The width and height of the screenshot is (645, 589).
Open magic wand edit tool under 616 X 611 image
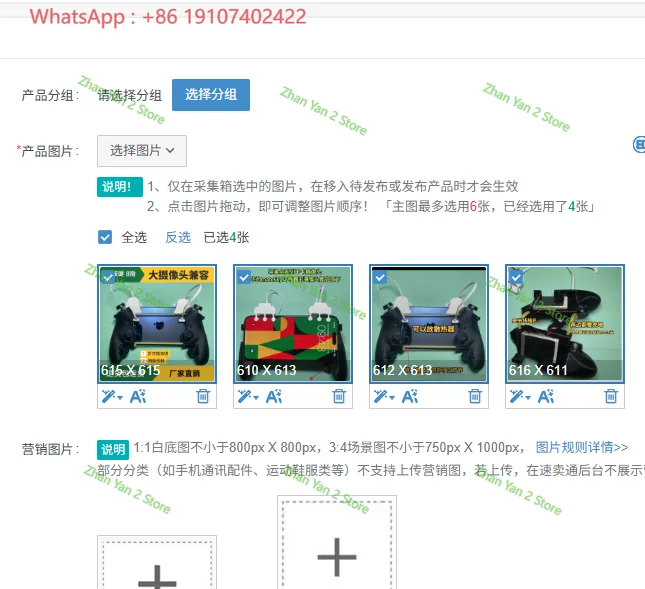(517, 397)
